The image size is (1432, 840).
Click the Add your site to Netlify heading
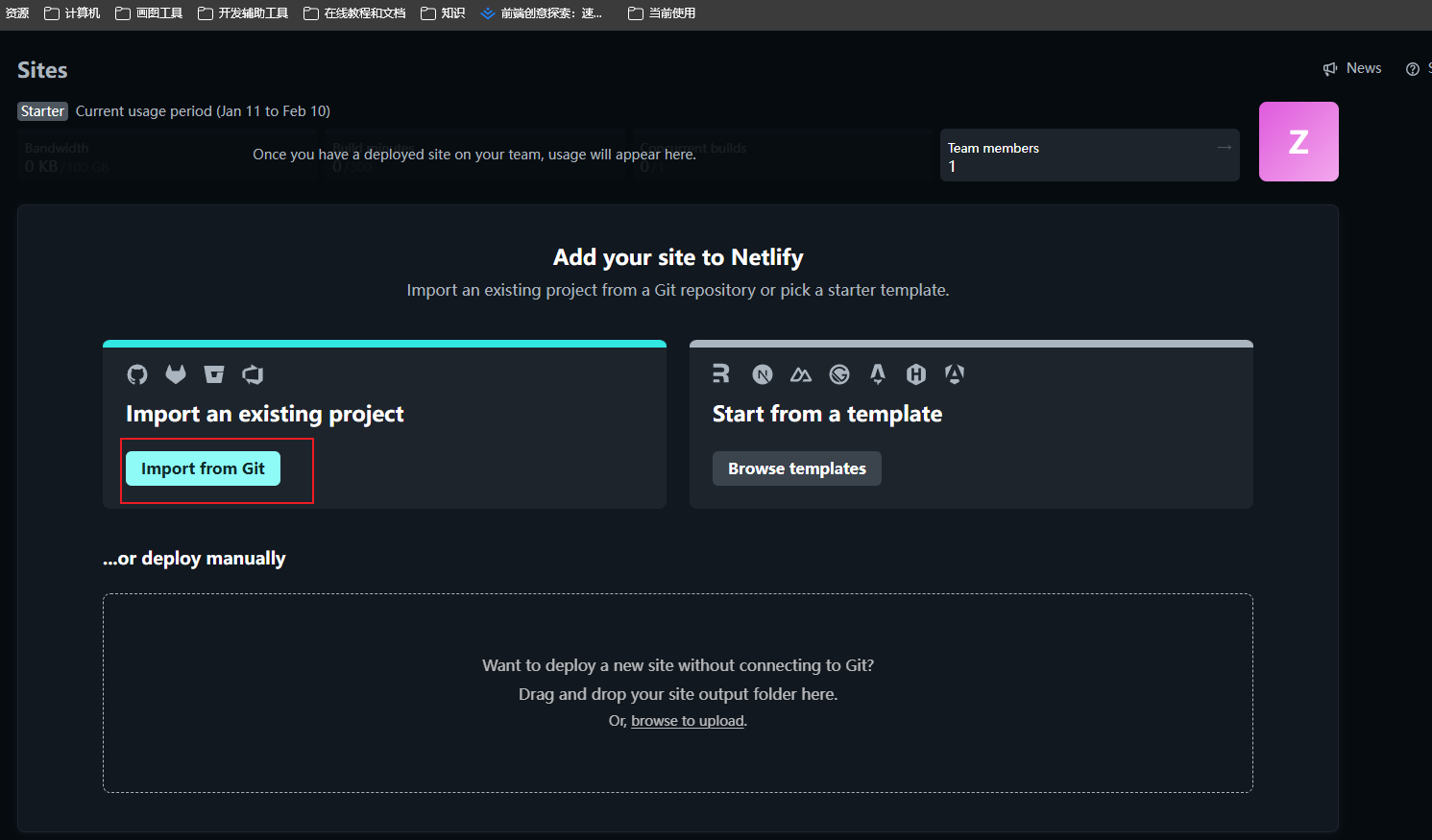click(x=678, y=257)
